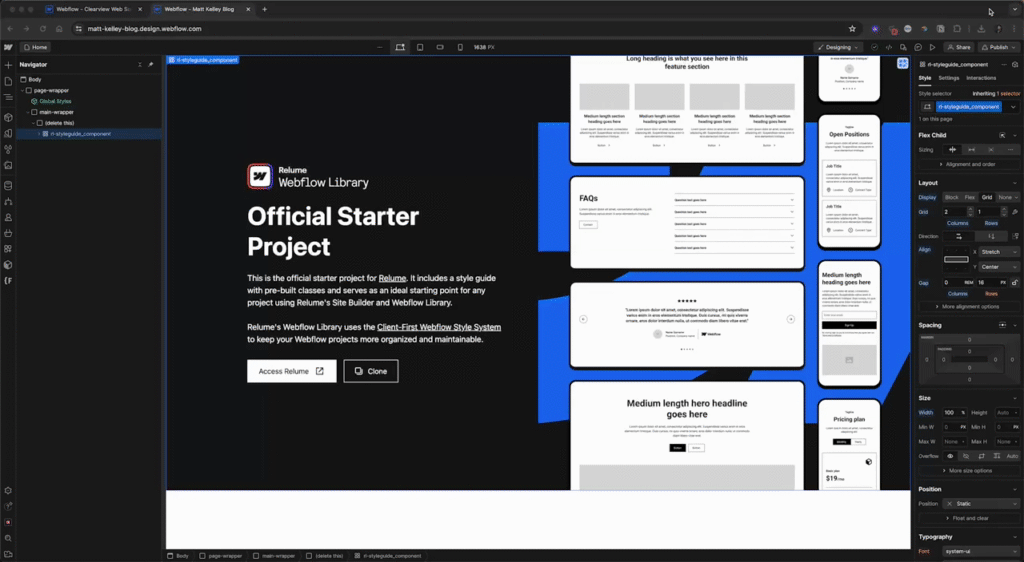Click the Share button
1024x562 pixels.
[x=959, y=47]
